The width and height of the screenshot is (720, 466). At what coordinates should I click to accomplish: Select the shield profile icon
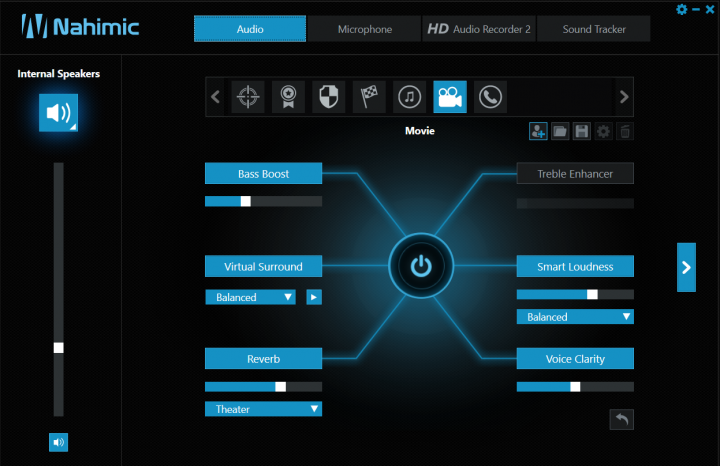coord(329,97)
